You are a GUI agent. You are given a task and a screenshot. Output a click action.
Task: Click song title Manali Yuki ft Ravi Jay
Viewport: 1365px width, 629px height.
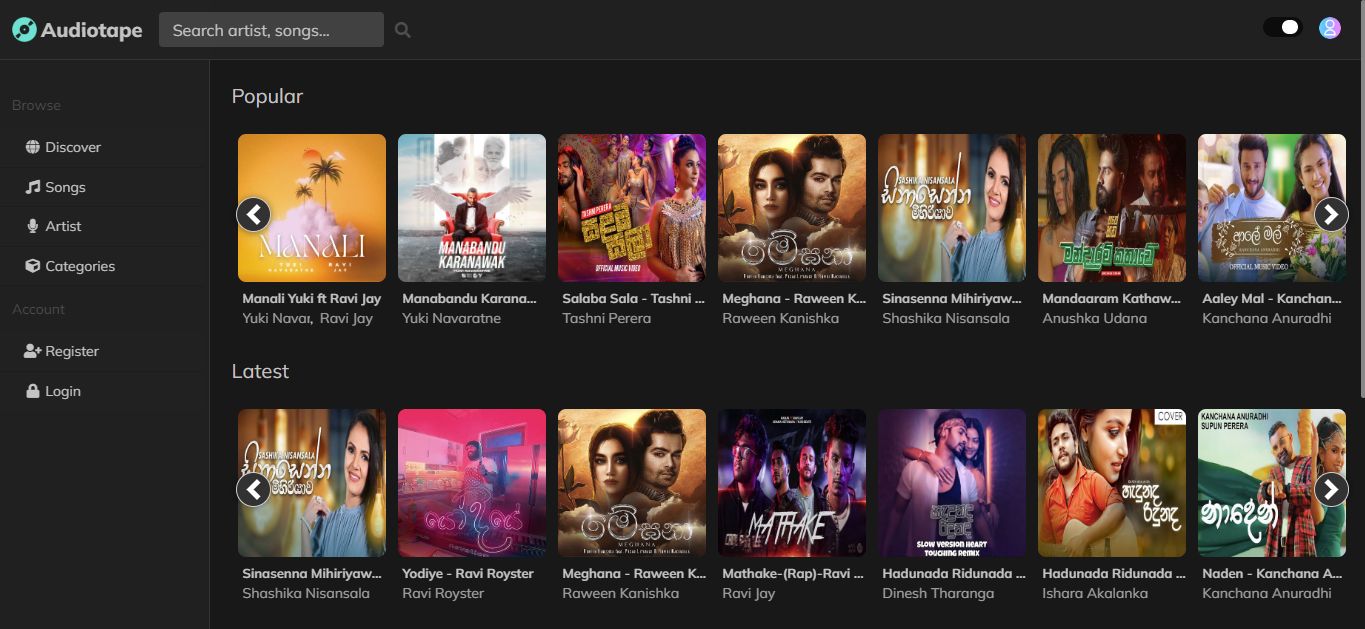(312, 298)
